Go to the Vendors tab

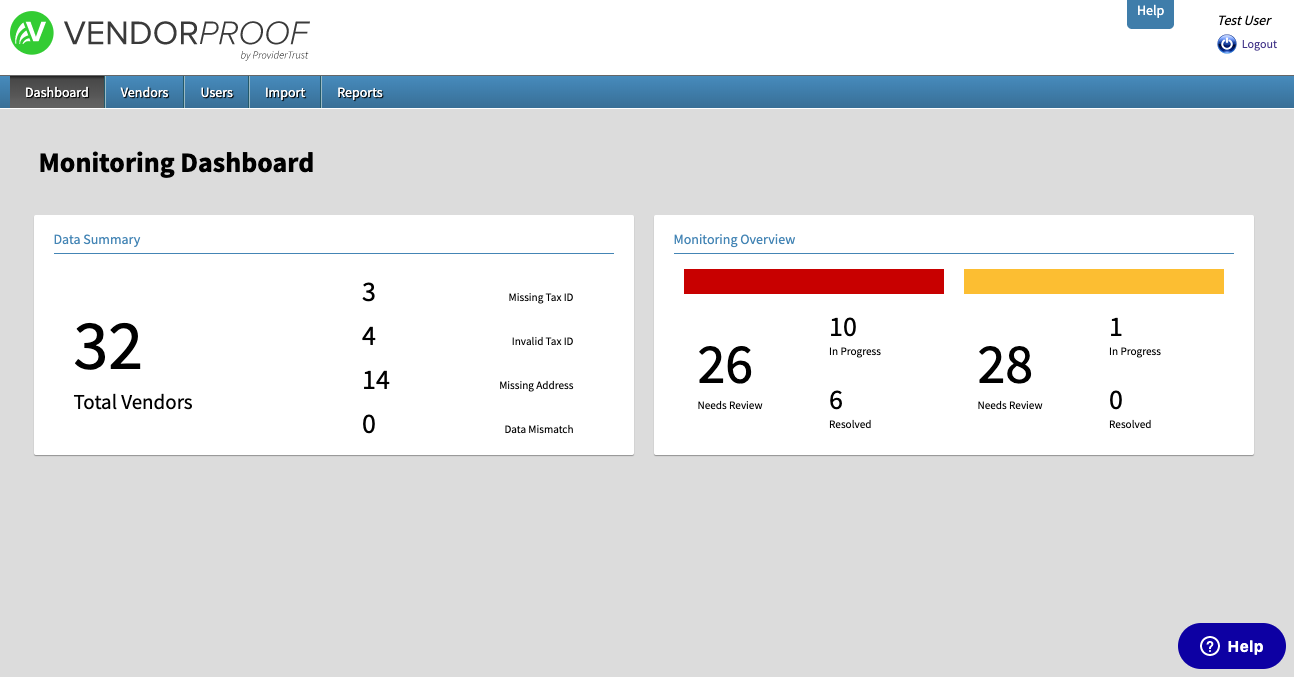[x=144, y=92]
